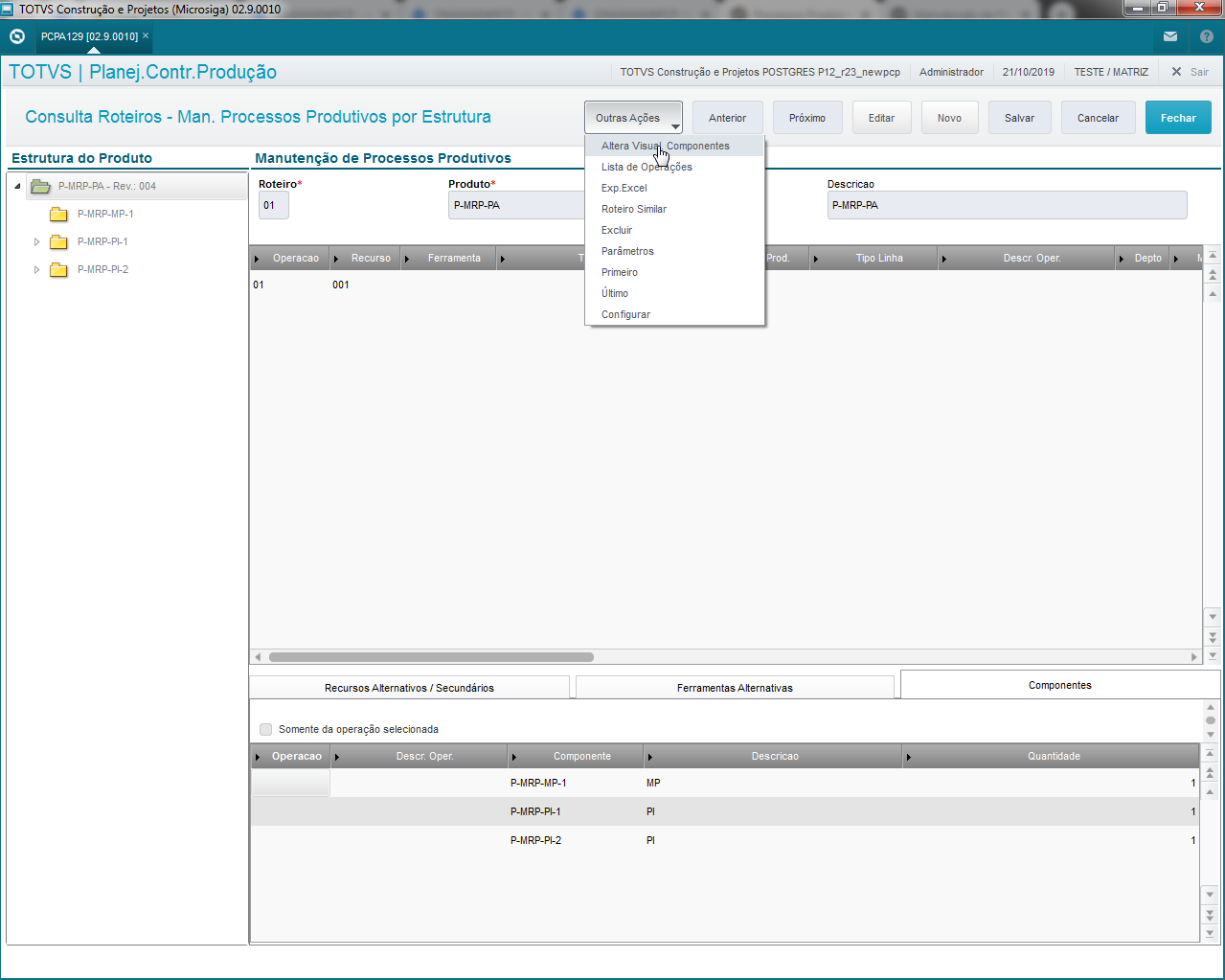1225x980 pixels.
Task: Click the Salvar button
Action: 1019,118
